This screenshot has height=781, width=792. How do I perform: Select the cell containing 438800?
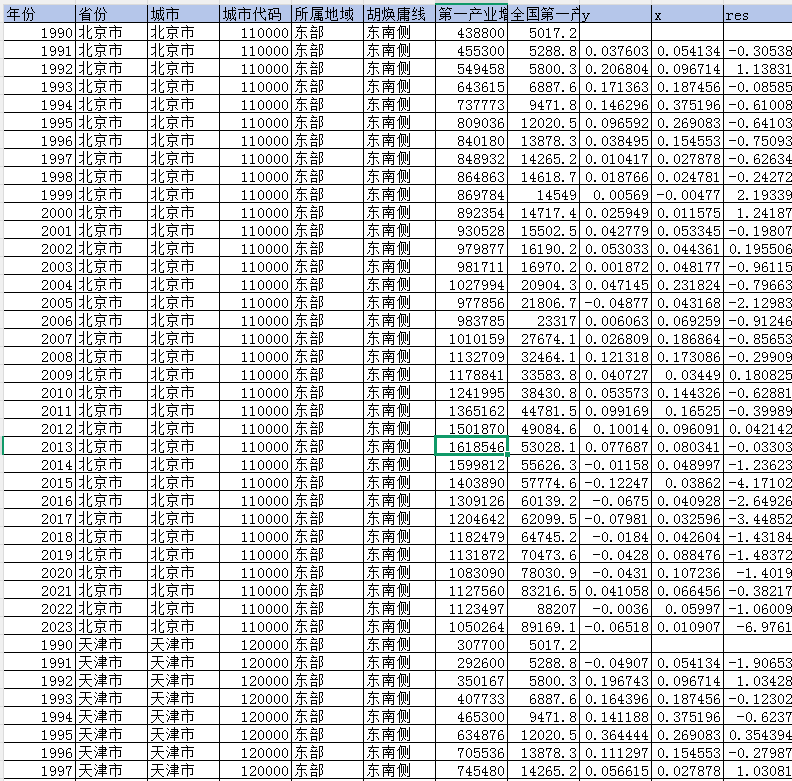472,33
